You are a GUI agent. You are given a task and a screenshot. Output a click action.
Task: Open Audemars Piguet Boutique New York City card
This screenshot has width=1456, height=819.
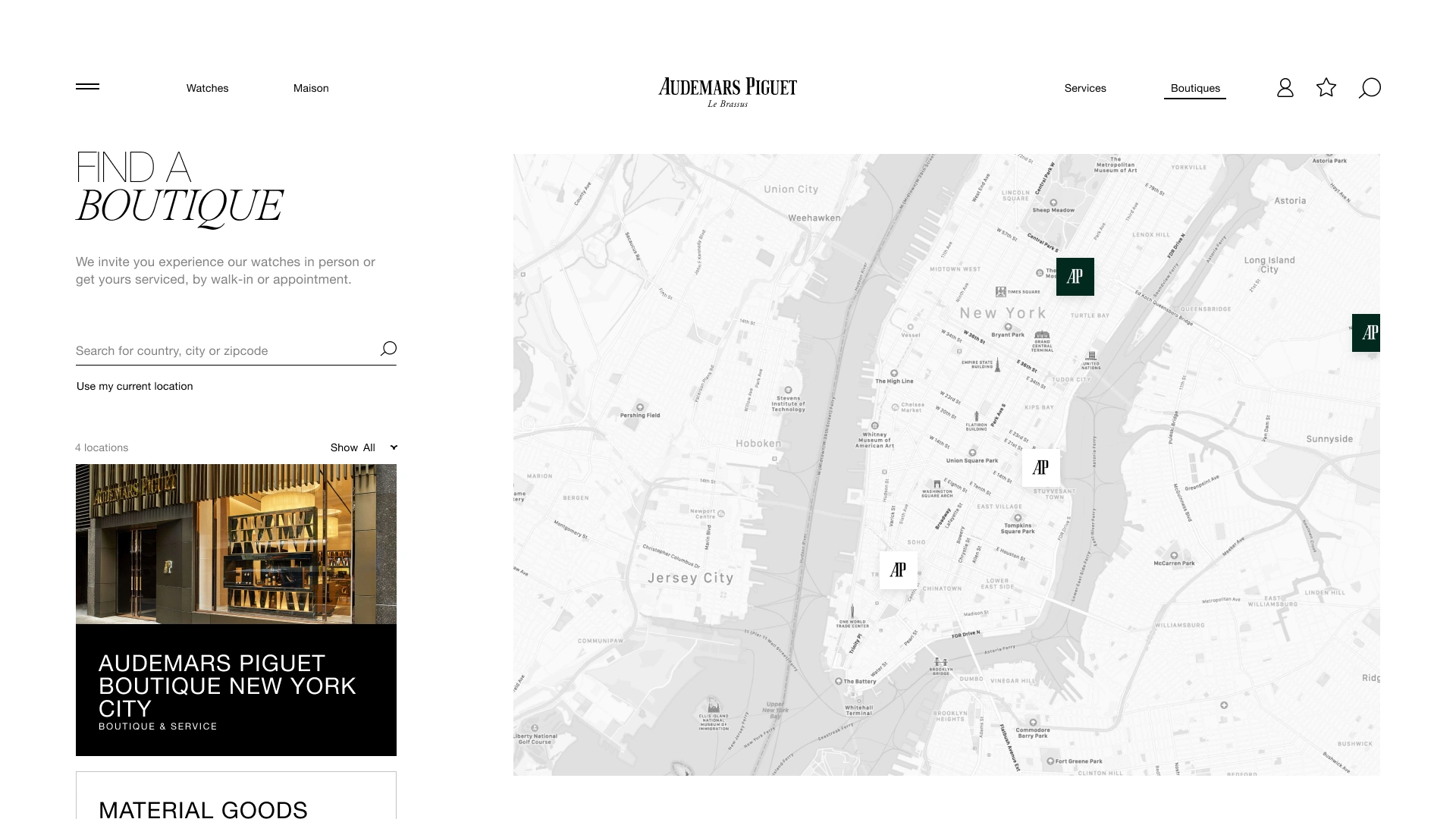tap(227, 686)
